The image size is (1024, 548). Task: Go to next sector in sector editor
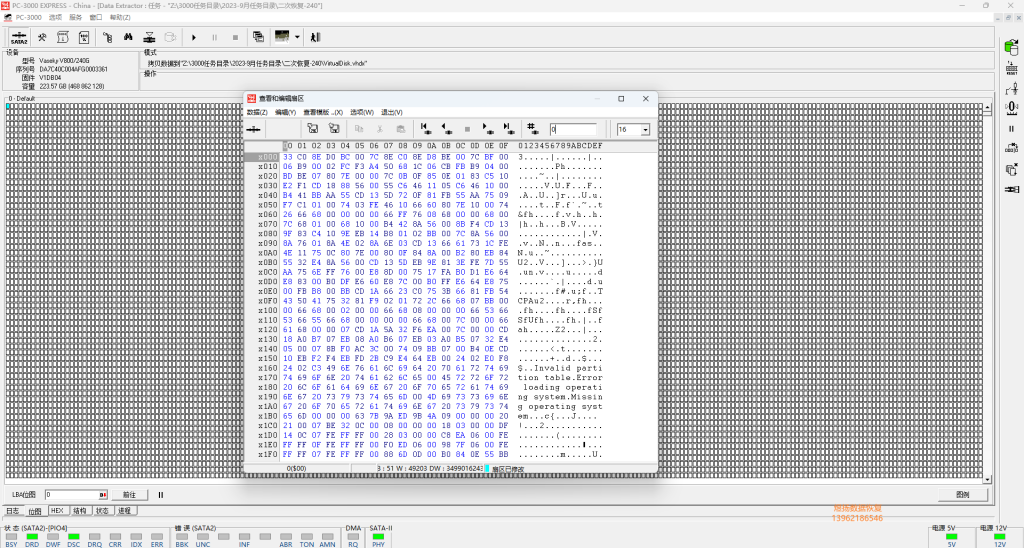pyautogui.click(x=487, y=129)
